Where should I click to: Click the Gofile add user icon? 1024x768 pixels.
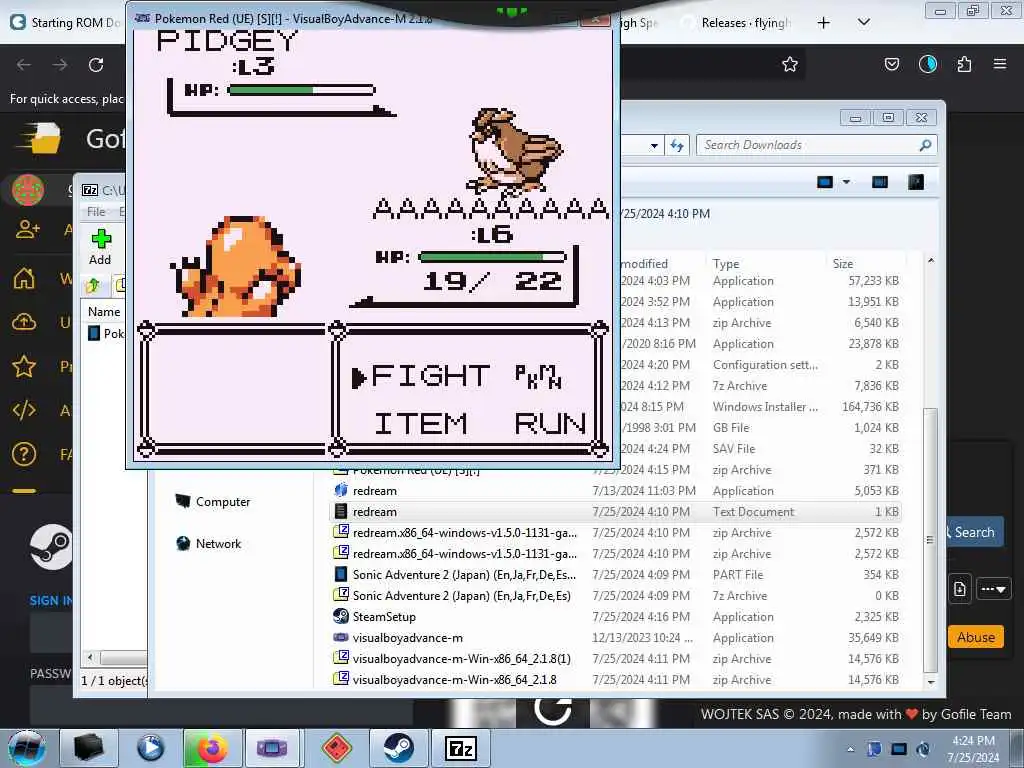pyautogui.click(x=28, y=229)
